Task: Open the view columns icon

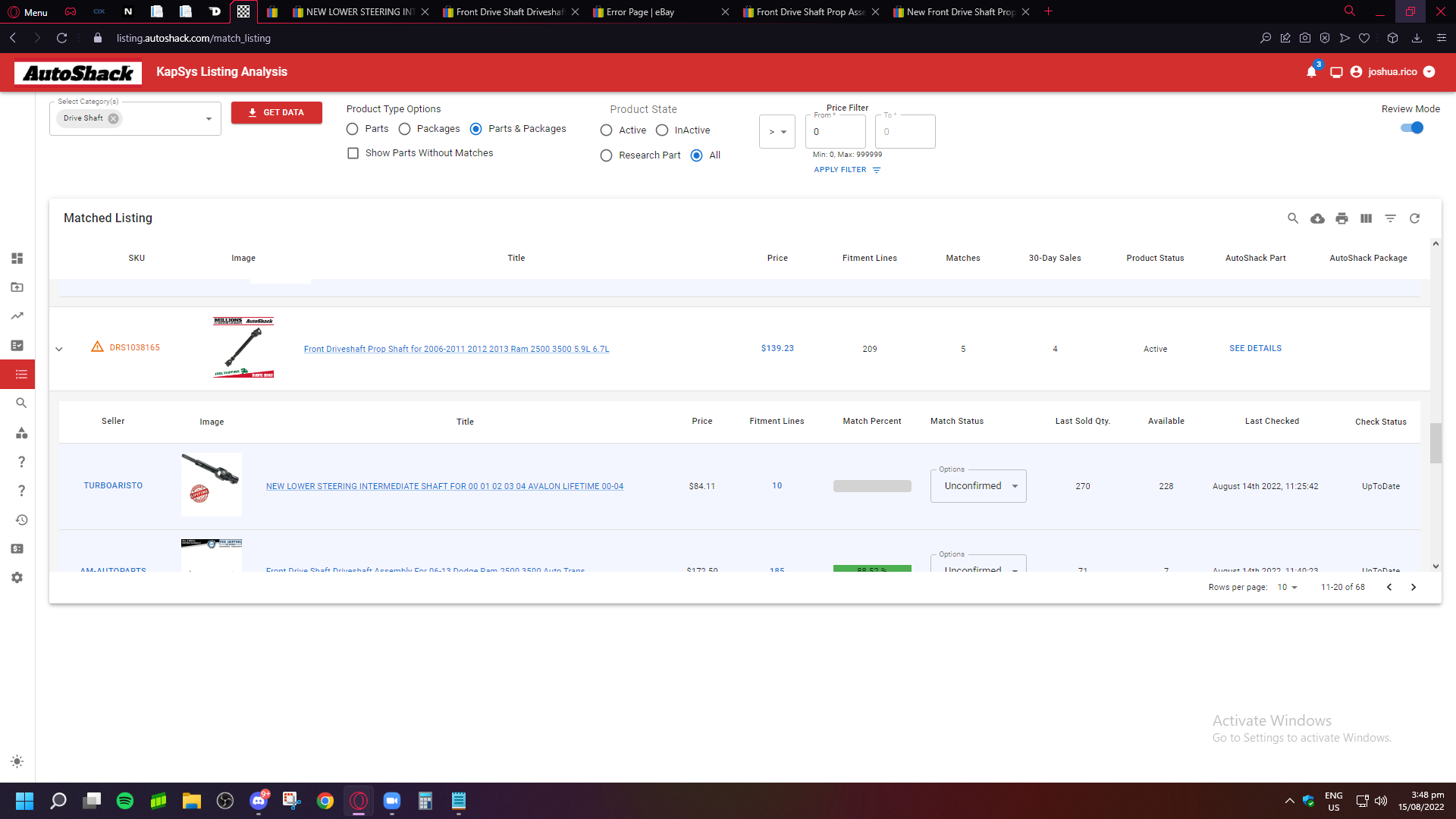Action: [x=1366, y=218]
